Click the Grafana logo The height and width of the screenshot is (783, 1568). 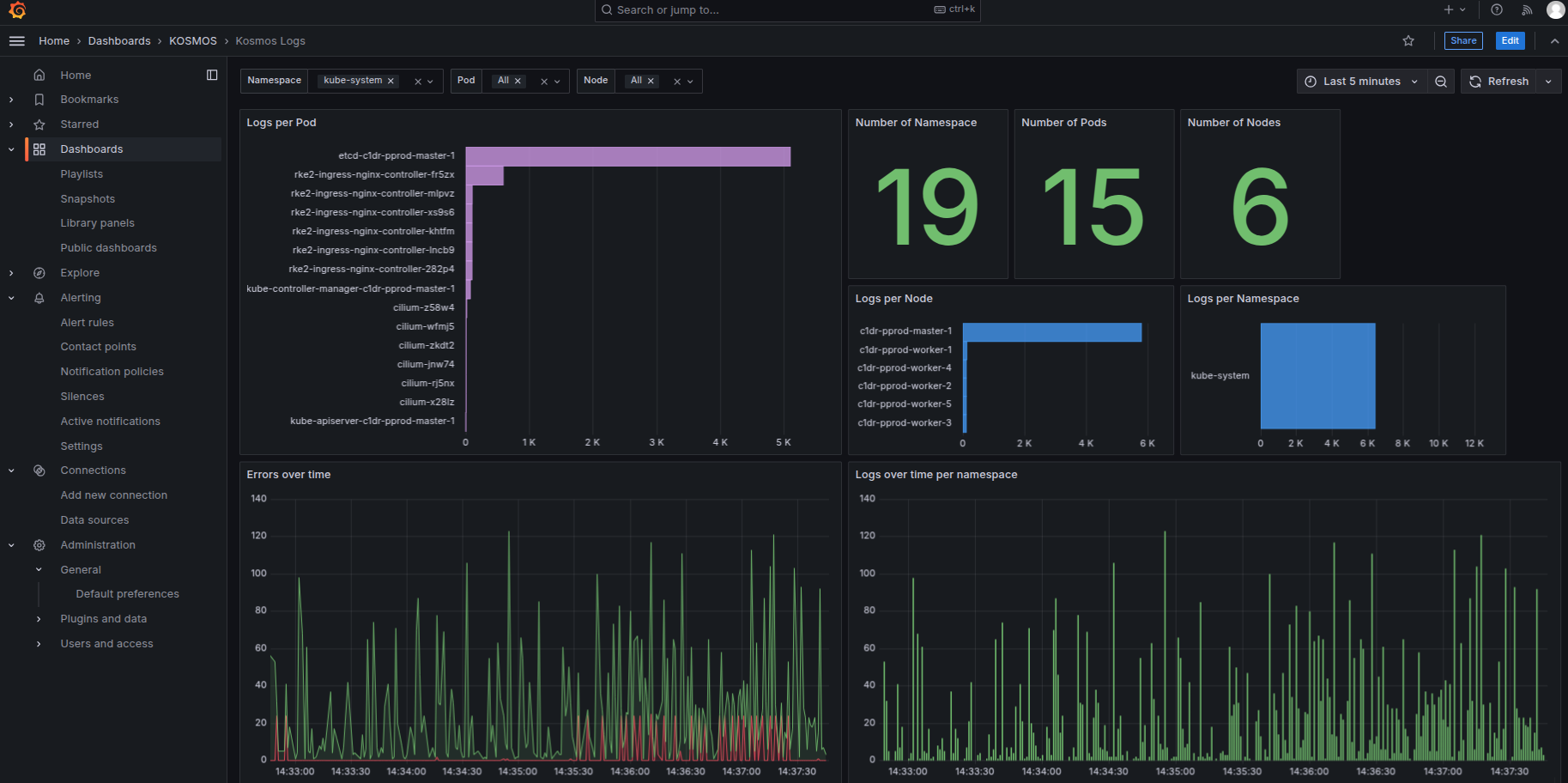click(x=16, y=11)
